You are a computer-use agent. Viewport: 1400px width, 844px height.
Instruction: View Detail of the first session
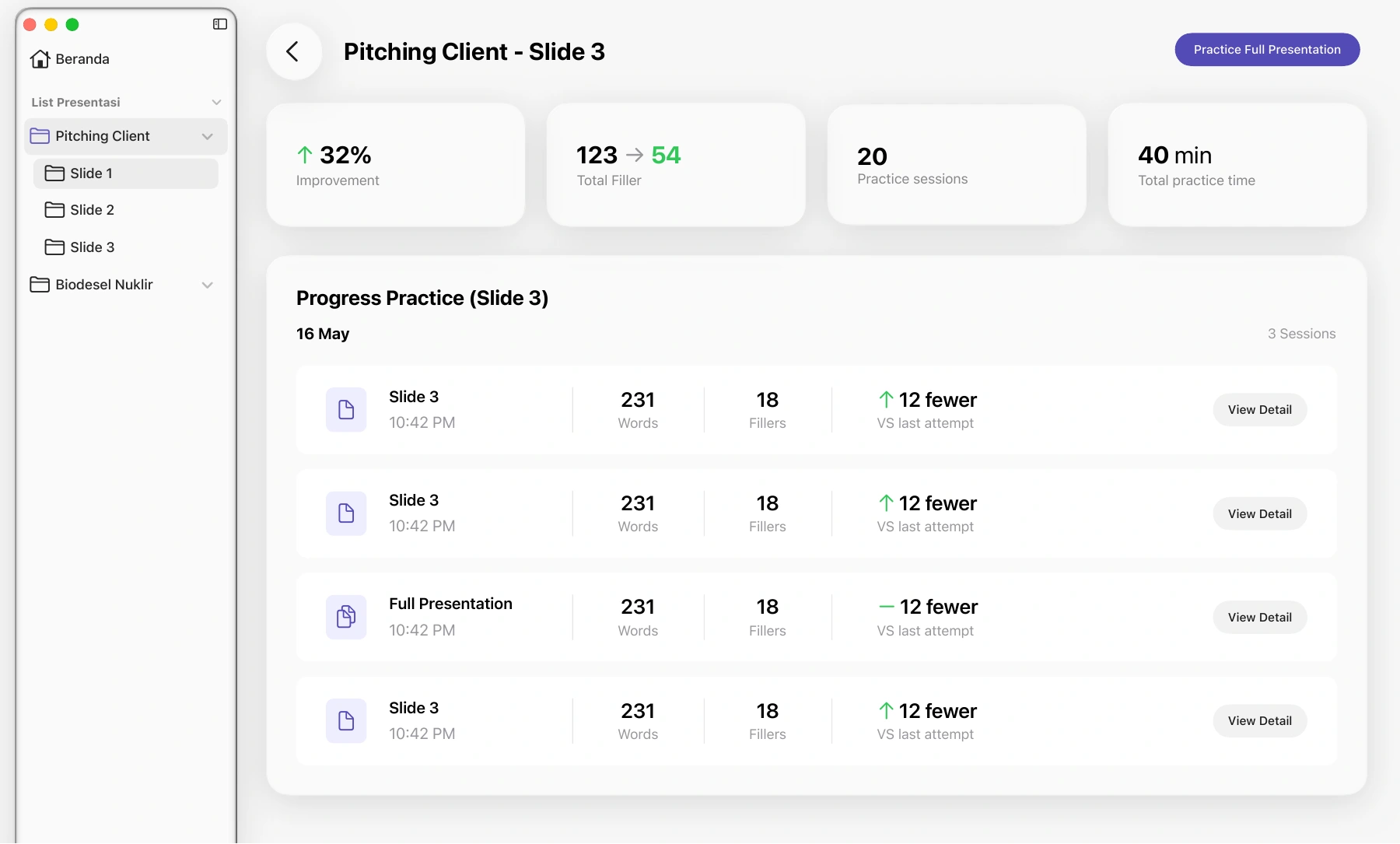click(1260, 410)
